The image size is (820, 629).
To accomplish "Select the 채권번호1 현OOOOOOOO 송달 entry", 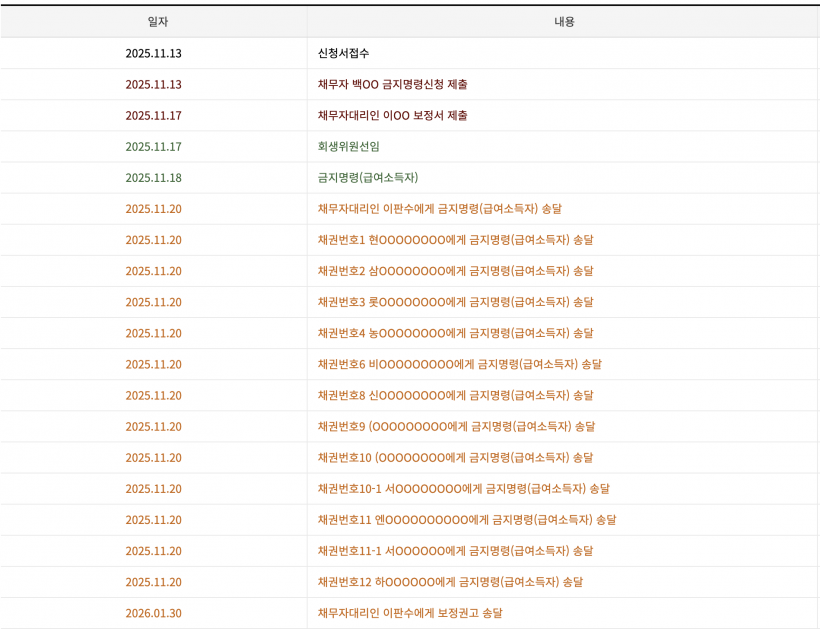I will [x=455, y=240].
